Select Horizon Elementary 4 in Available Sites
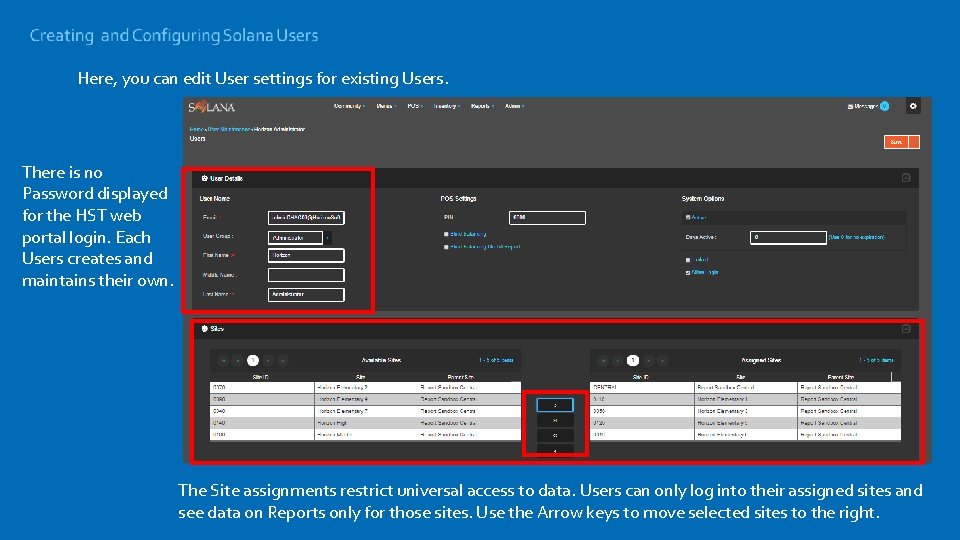Screen dimensions: 960x540 point(366,399)
